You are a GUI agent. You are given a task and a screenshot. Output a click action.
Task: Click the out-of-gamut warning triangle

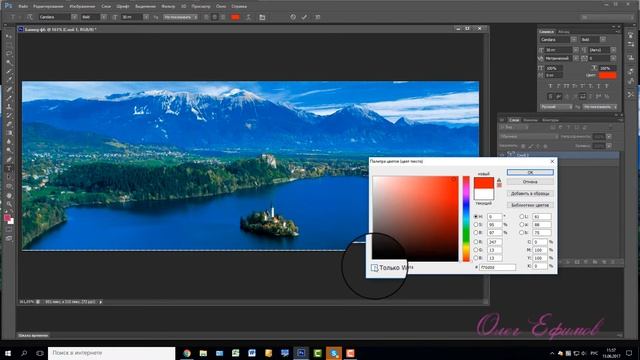point(499,180)
